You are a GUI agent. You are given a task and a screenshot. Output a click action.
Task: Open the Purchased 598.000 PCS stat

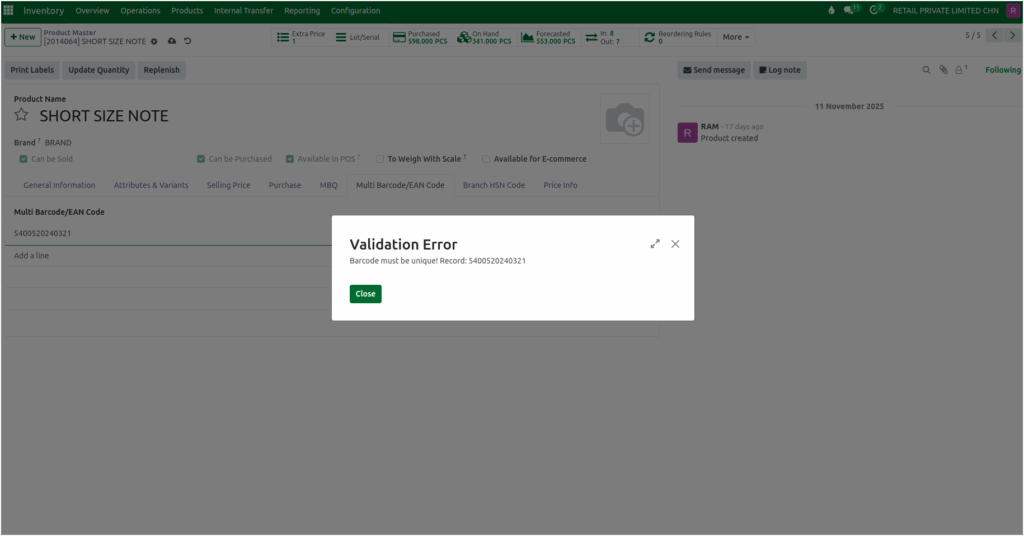tap(420, 37)
